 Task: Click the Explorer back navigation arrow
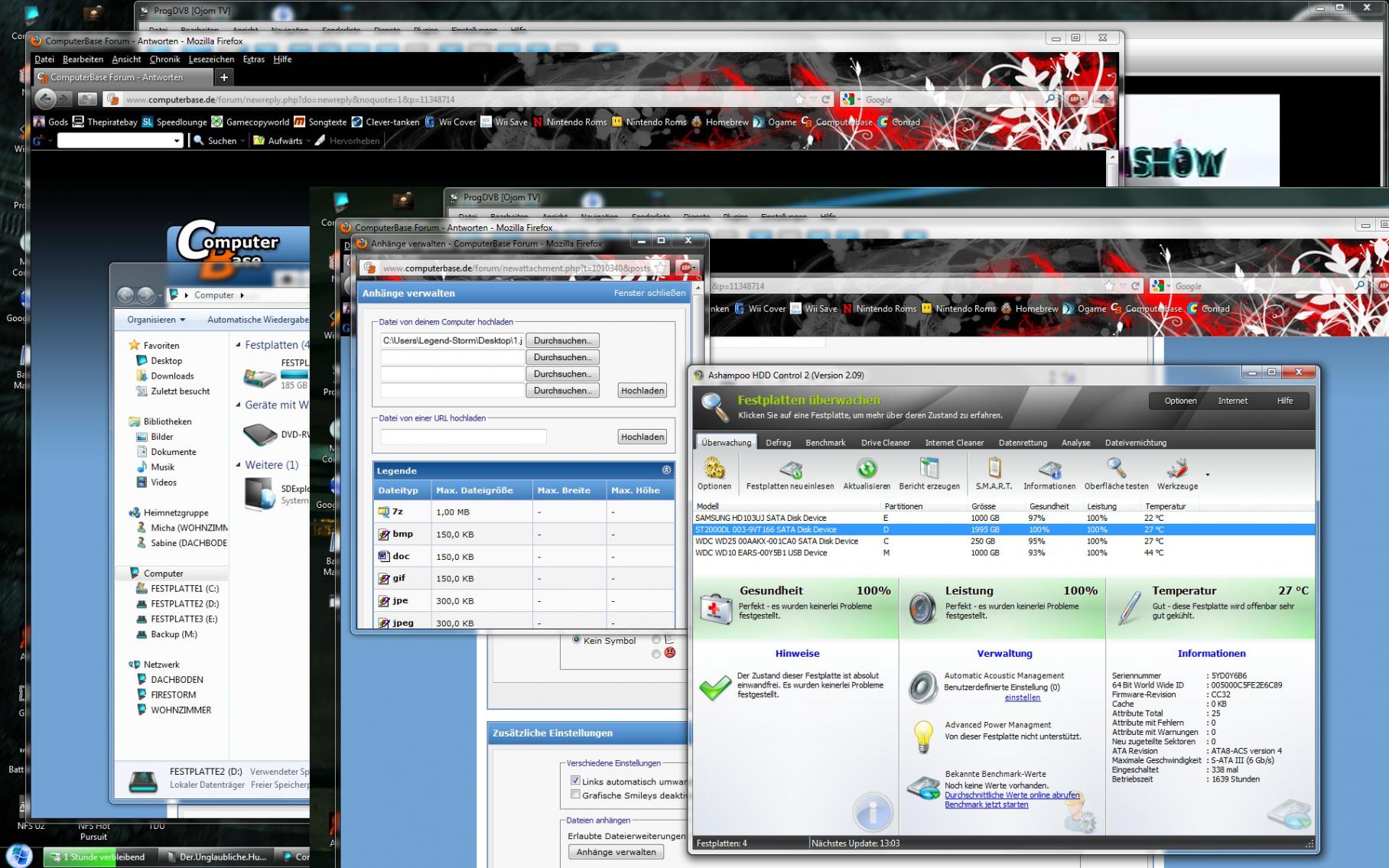[125, 295]
